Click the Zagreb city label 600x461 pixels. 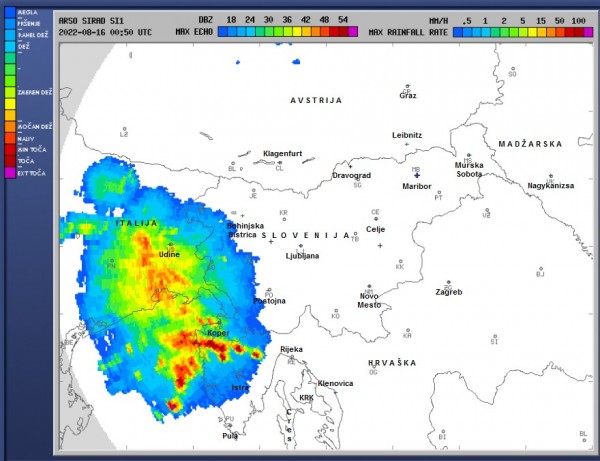click(x=449, y=292)
